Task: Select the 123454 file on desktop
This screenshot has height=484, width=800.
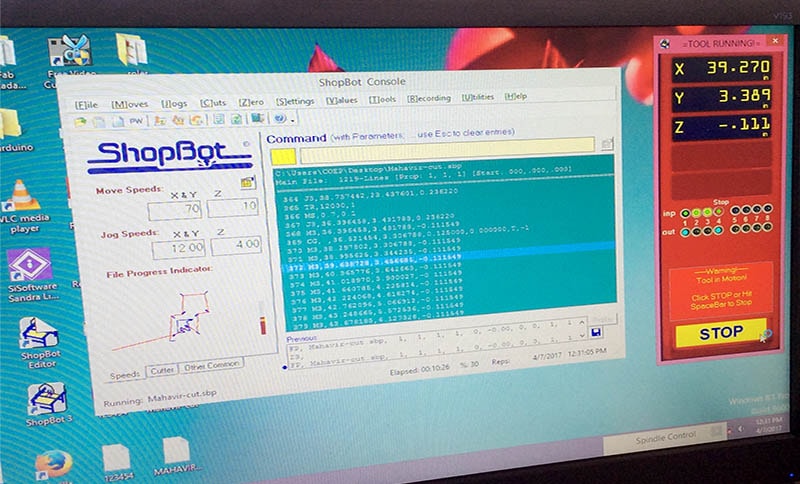Action: 117,463
